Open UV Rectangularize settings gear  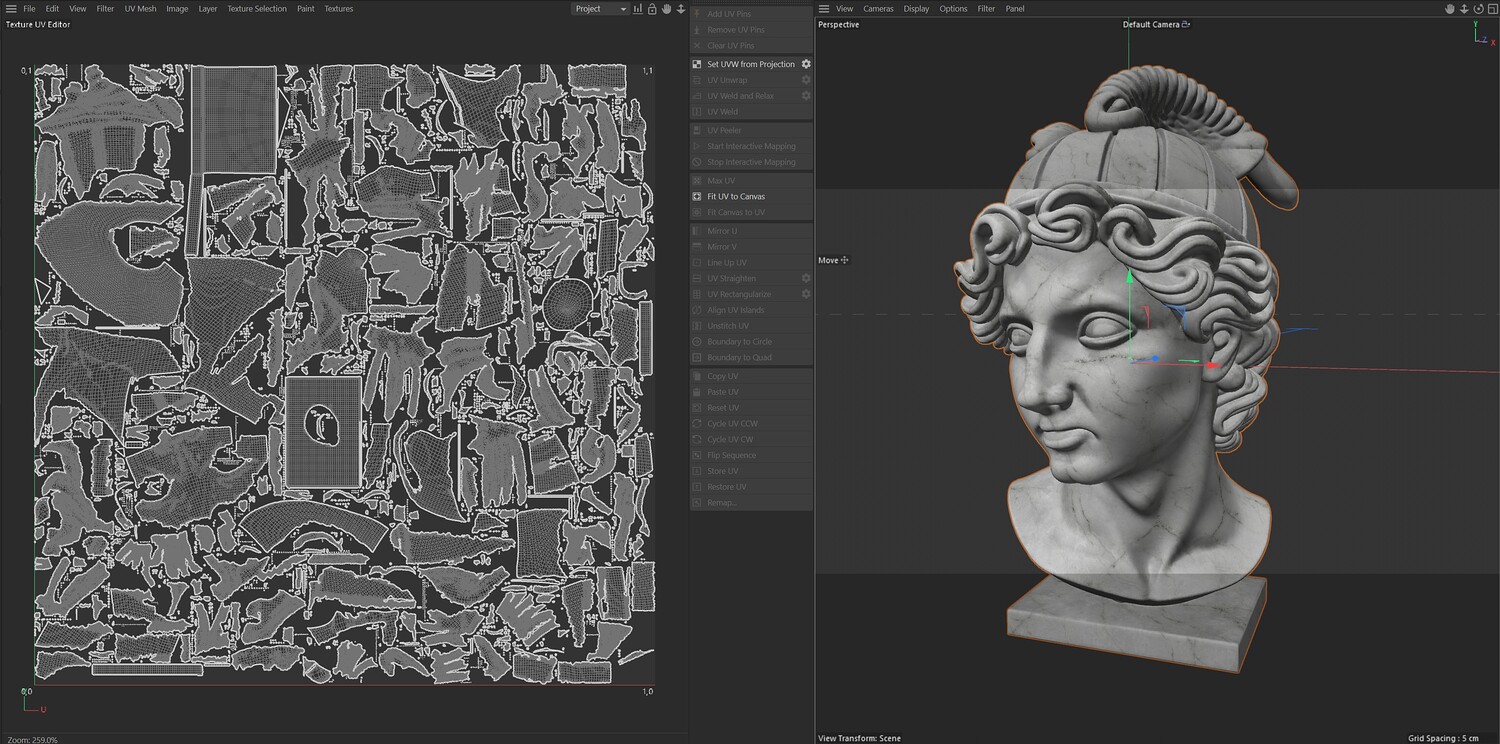(x=806, y=294)
